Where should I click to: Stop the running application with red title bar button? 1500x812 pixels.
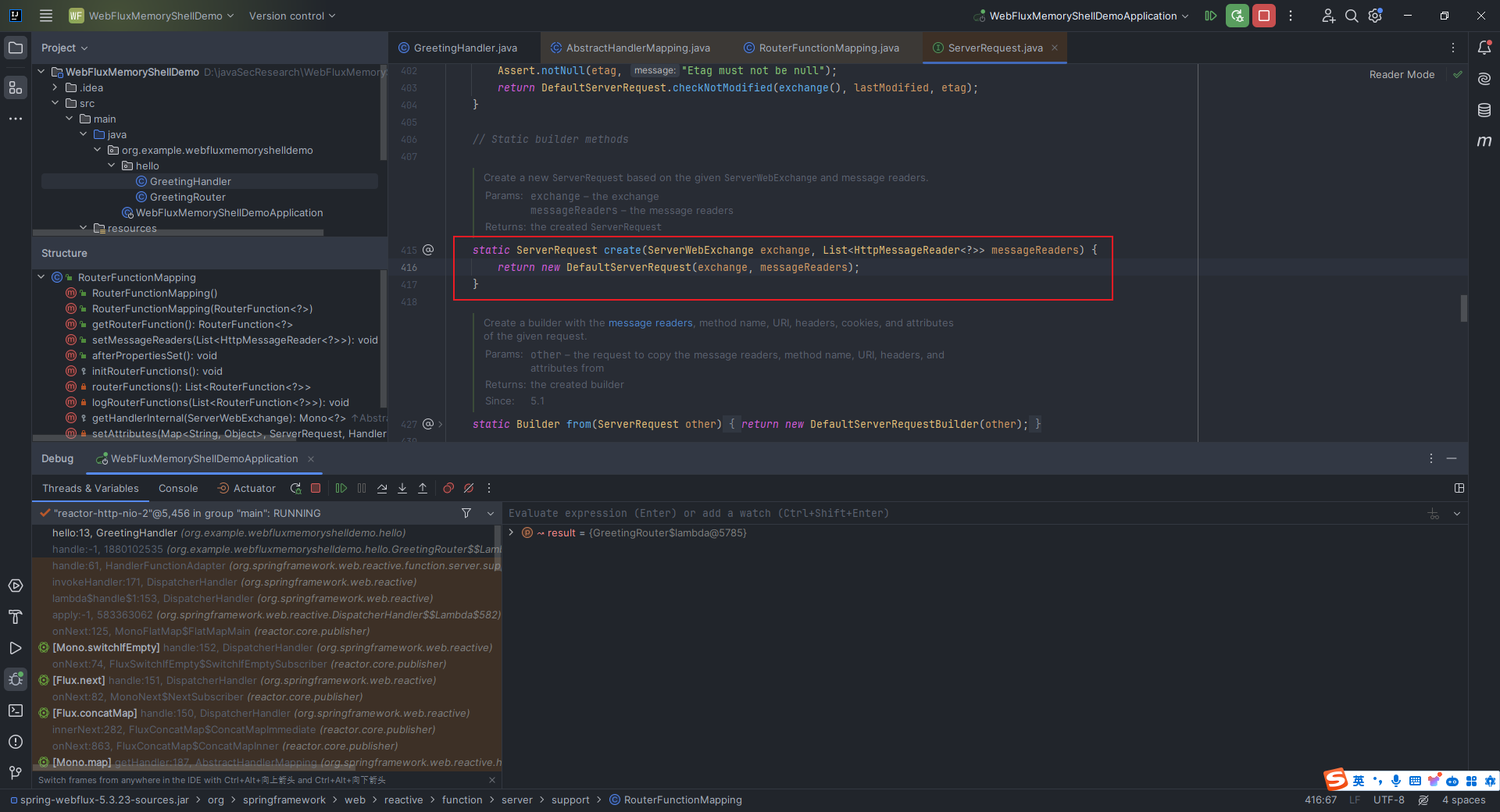point(1264,16)
